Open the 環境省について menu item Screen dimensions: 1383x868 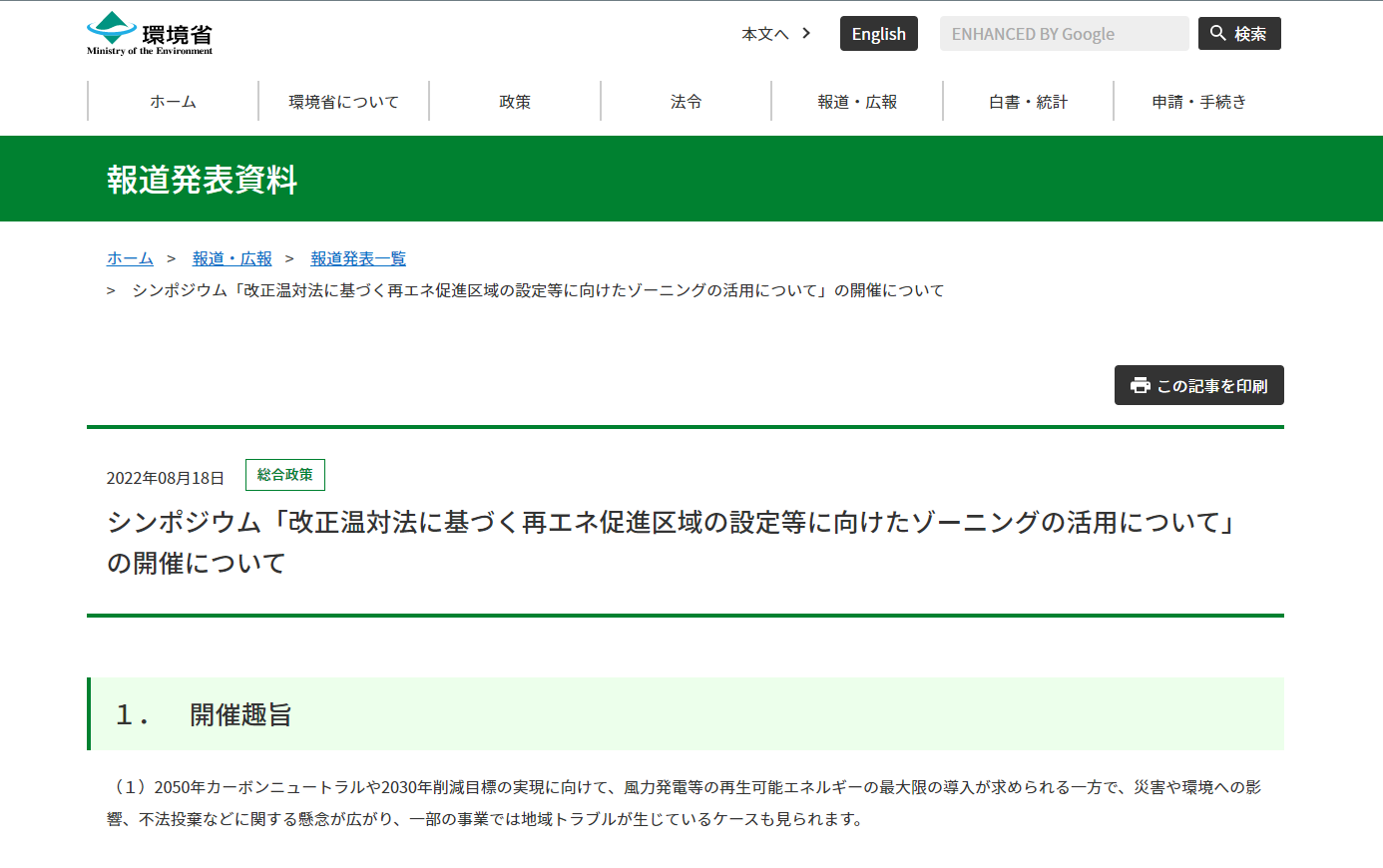point(343,102)
